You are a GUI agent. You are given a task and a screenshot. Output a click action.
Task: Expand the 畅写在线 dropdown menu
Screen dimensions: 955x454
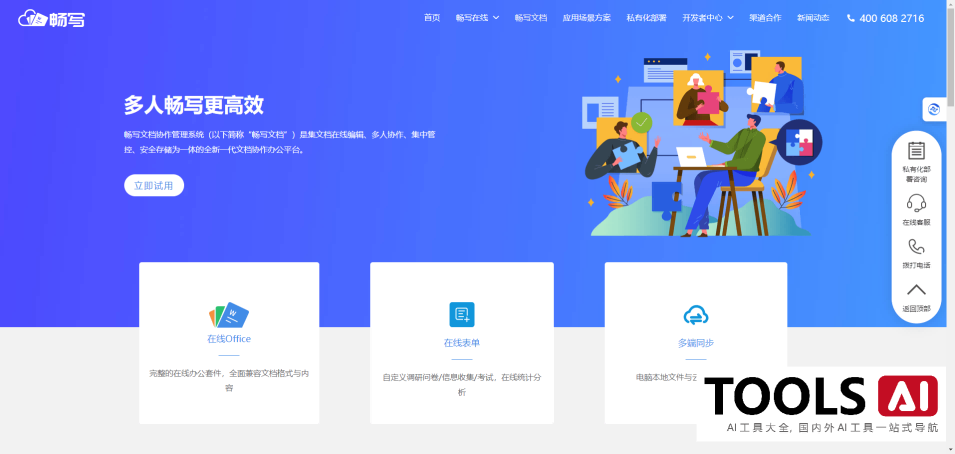(x=476, y=18)
